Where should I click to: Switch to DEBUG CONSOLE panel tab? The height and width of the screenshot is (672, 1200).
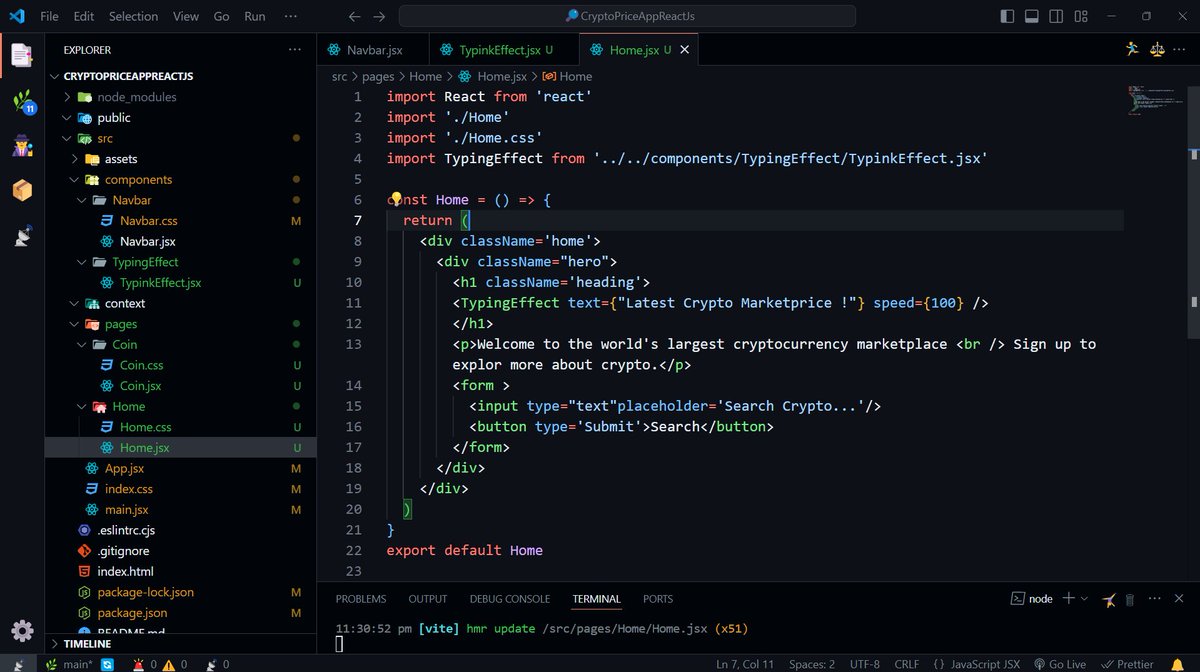(x=510, y=599)
